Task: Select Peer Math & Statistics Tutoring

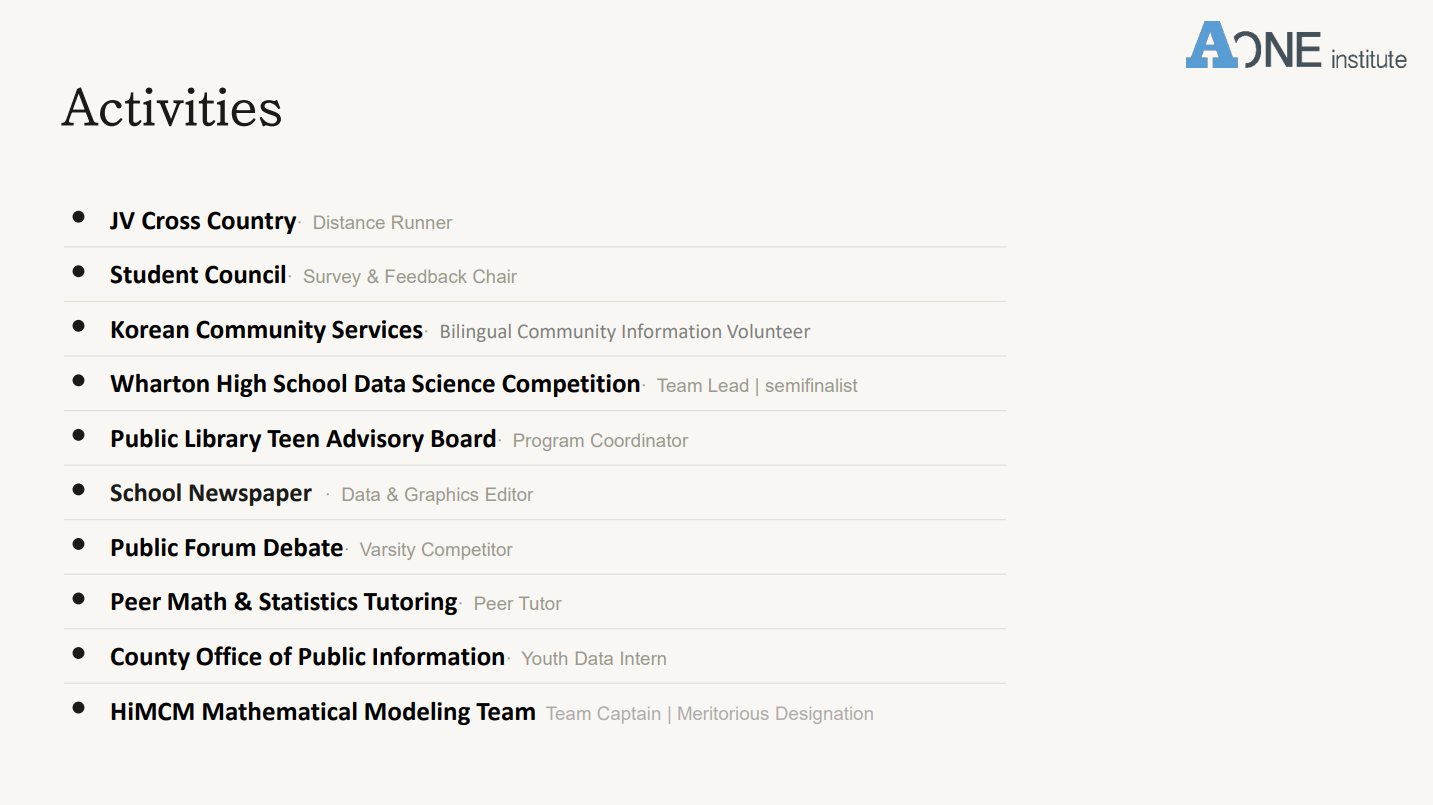Action: pyautogui.click(x=284, y=602)
